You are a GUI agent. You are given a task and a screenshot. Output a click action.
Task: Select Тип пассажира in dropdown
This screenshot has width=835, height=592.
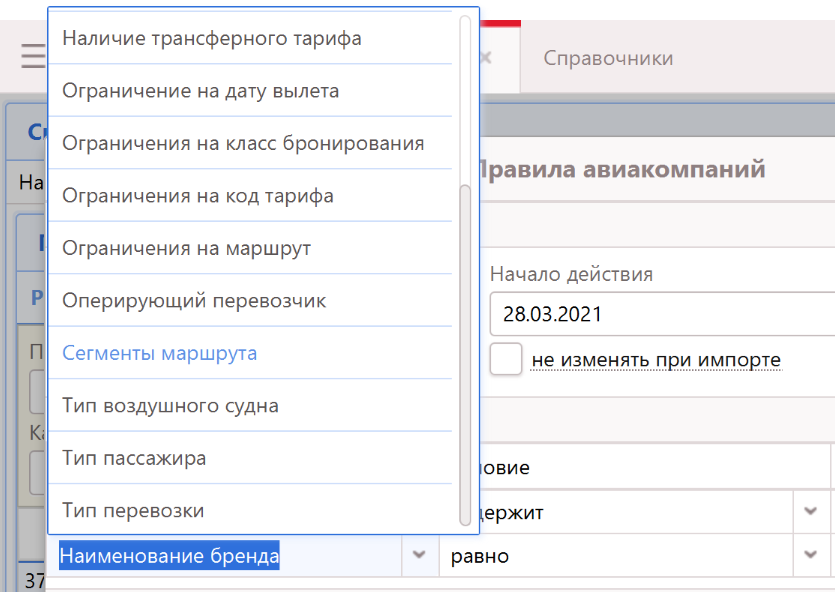[134, 458]
